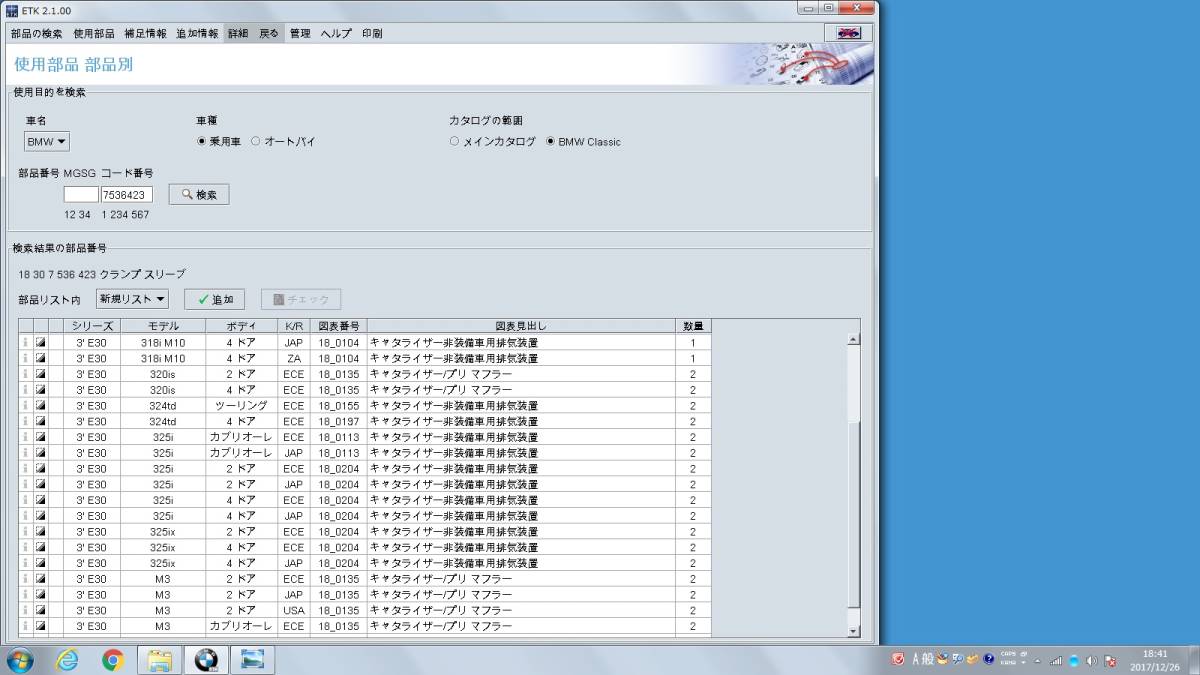1200x675 pixels.
Task: Sort by 図表番号 column header
Action: tap(338, 326)
